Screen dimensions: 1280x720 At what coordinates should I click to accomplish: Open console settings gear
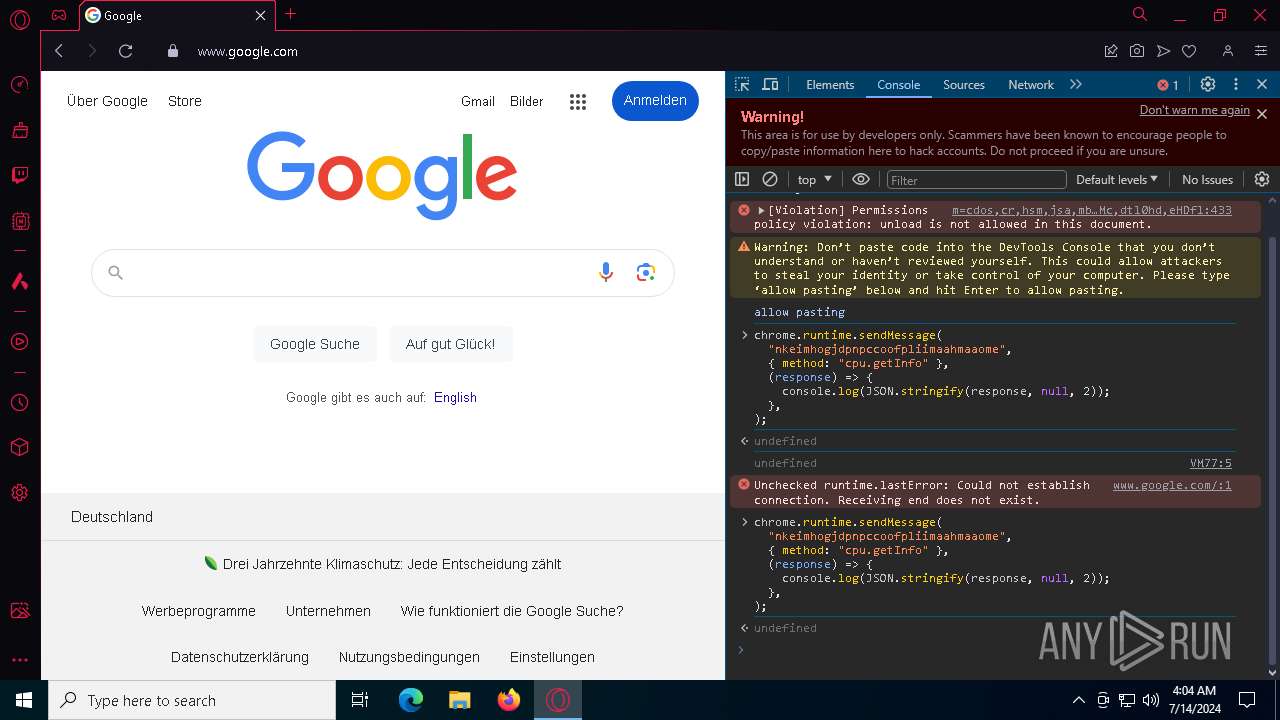(x=1262, y=179)
